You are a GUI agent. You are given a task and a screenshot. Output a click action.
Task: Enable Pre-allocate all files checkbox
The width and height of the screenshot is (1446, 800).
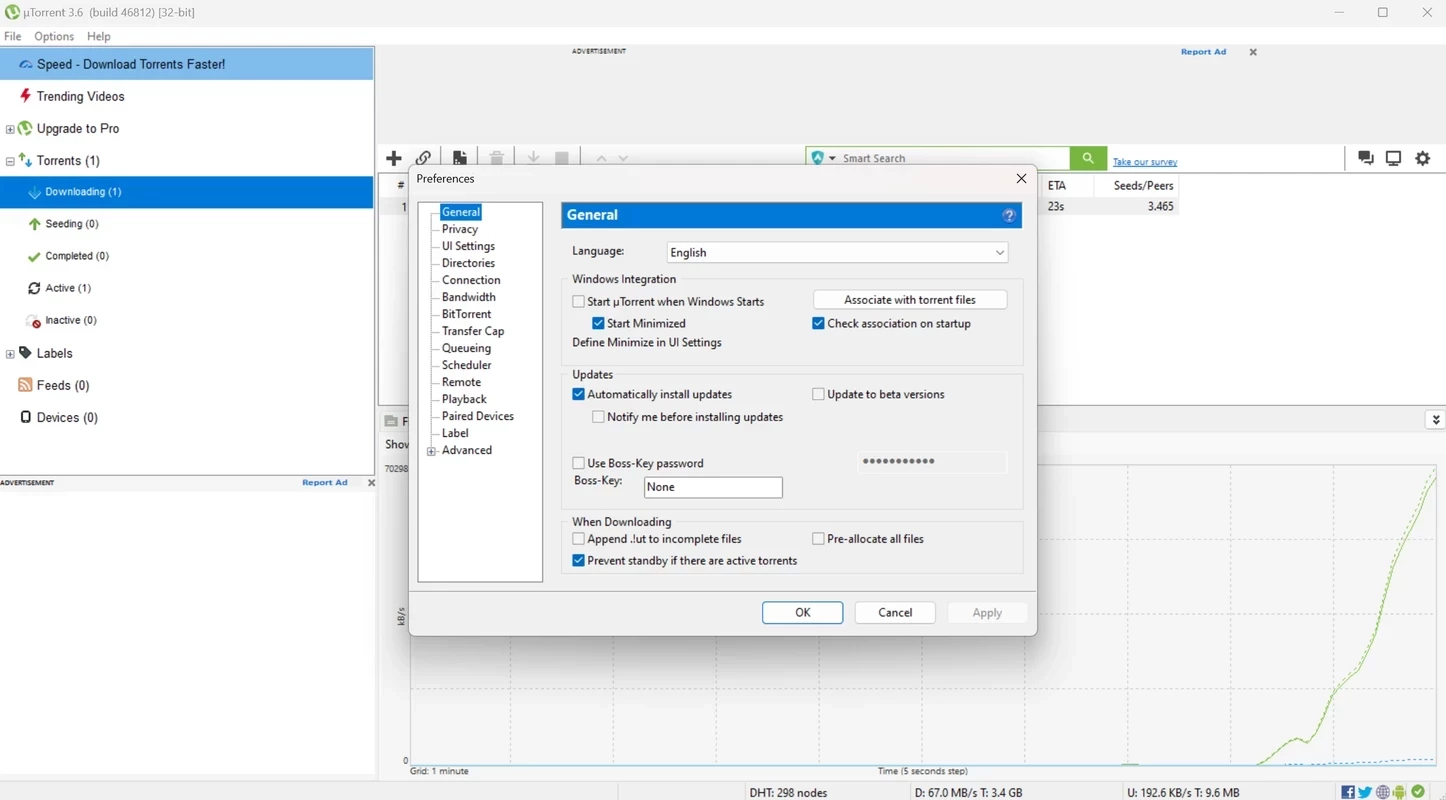click(819, 538)
